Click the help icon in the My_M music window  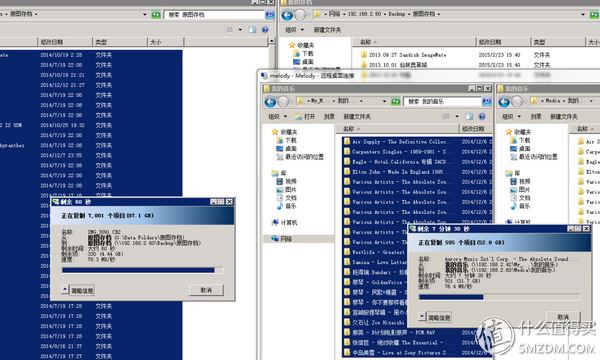coord(482,116)
